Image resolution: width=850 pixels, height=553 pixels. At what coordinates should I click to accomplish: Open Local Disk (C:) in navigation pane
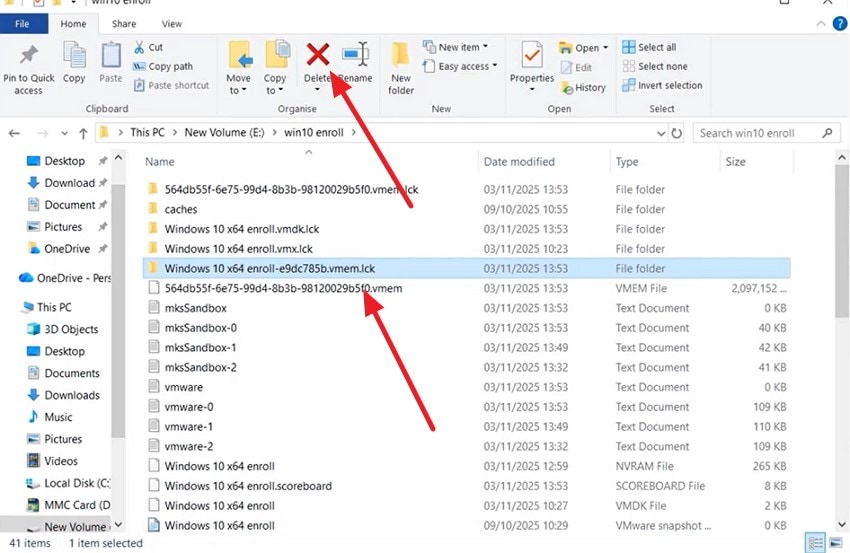[x=68, y=483]
